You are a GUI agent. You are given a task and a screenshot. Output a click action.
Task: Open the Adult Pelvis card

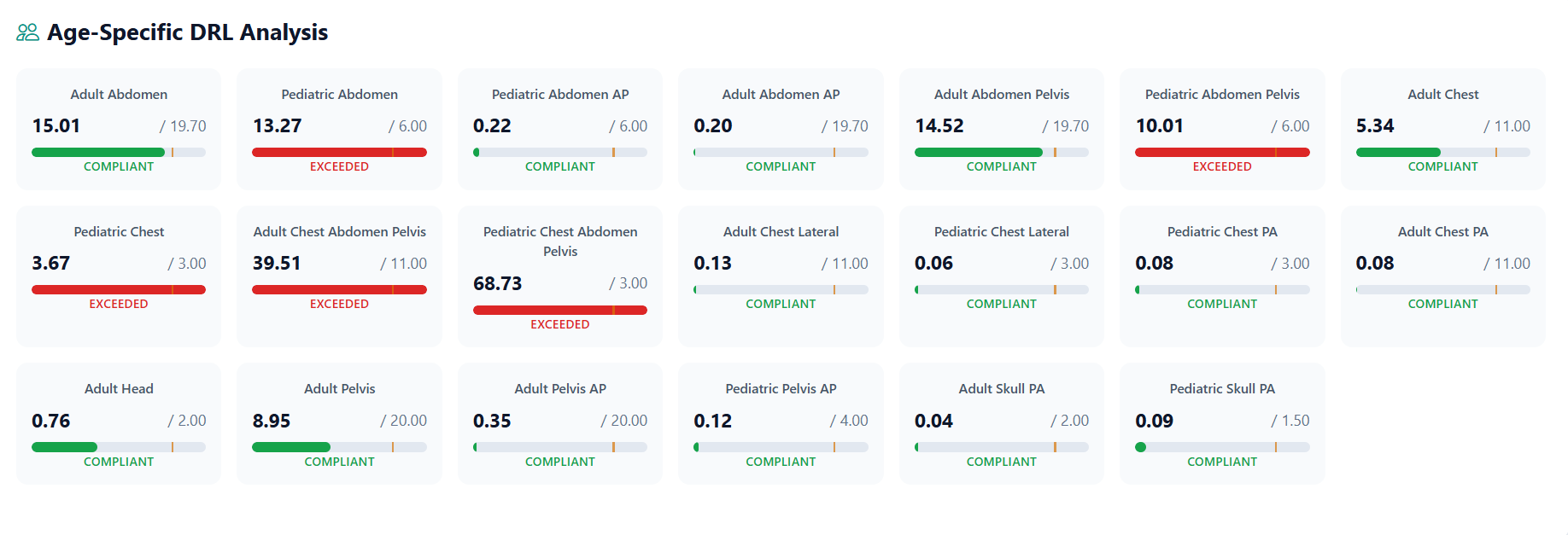[339, 423]
